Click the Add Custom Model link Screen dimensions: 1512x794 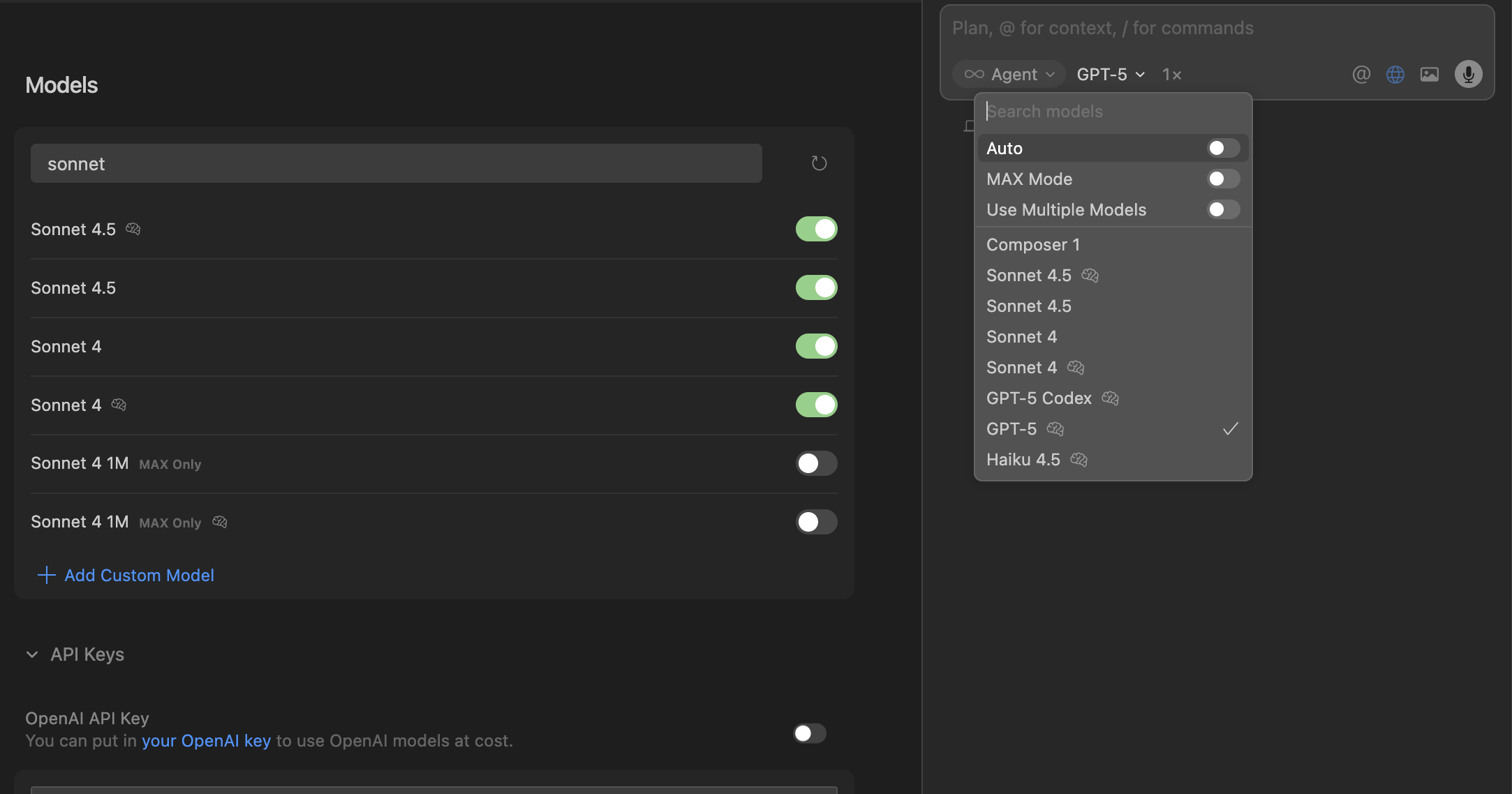139,575
